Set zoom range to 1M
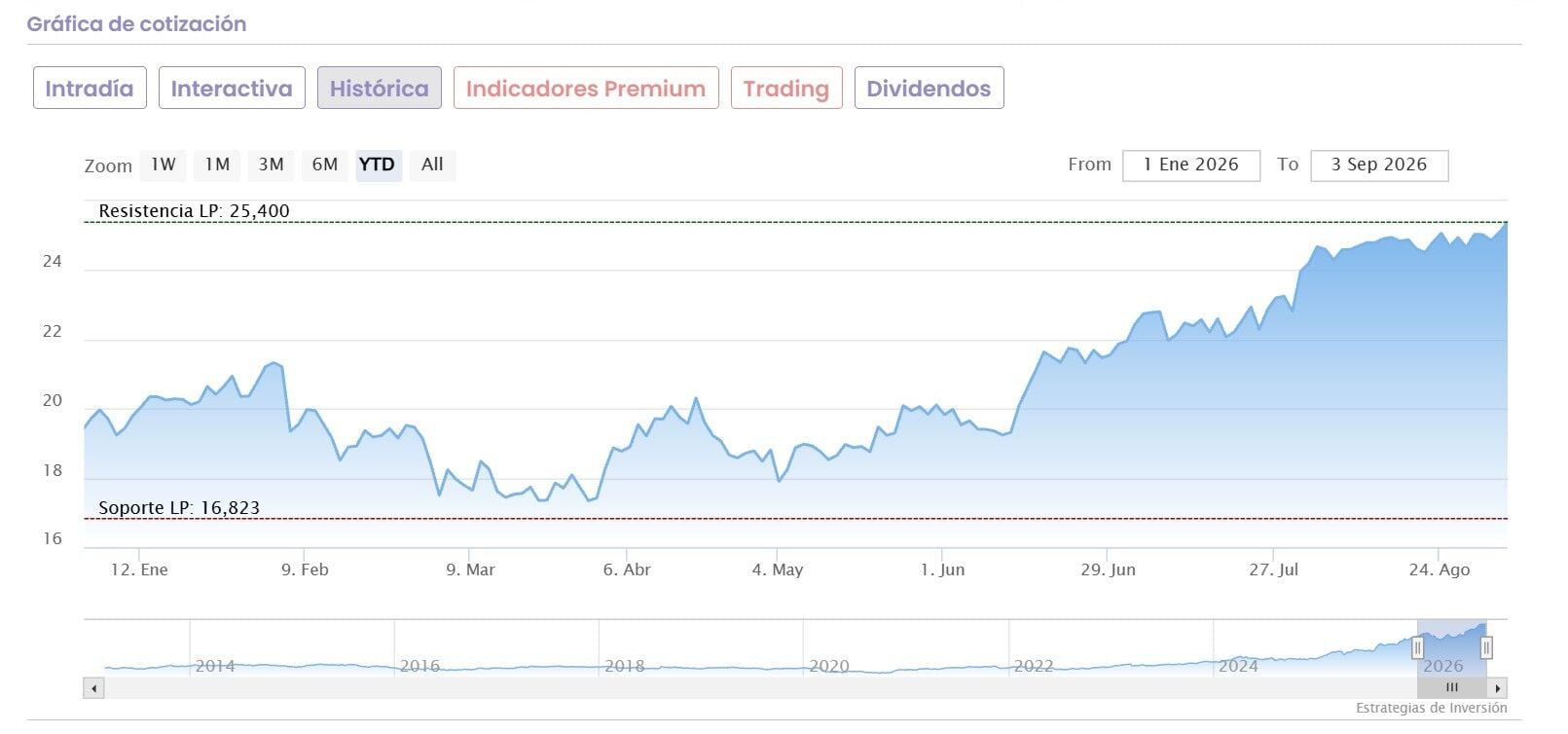The height and width of the screenshot is (734, 1568). click(217, 165)
